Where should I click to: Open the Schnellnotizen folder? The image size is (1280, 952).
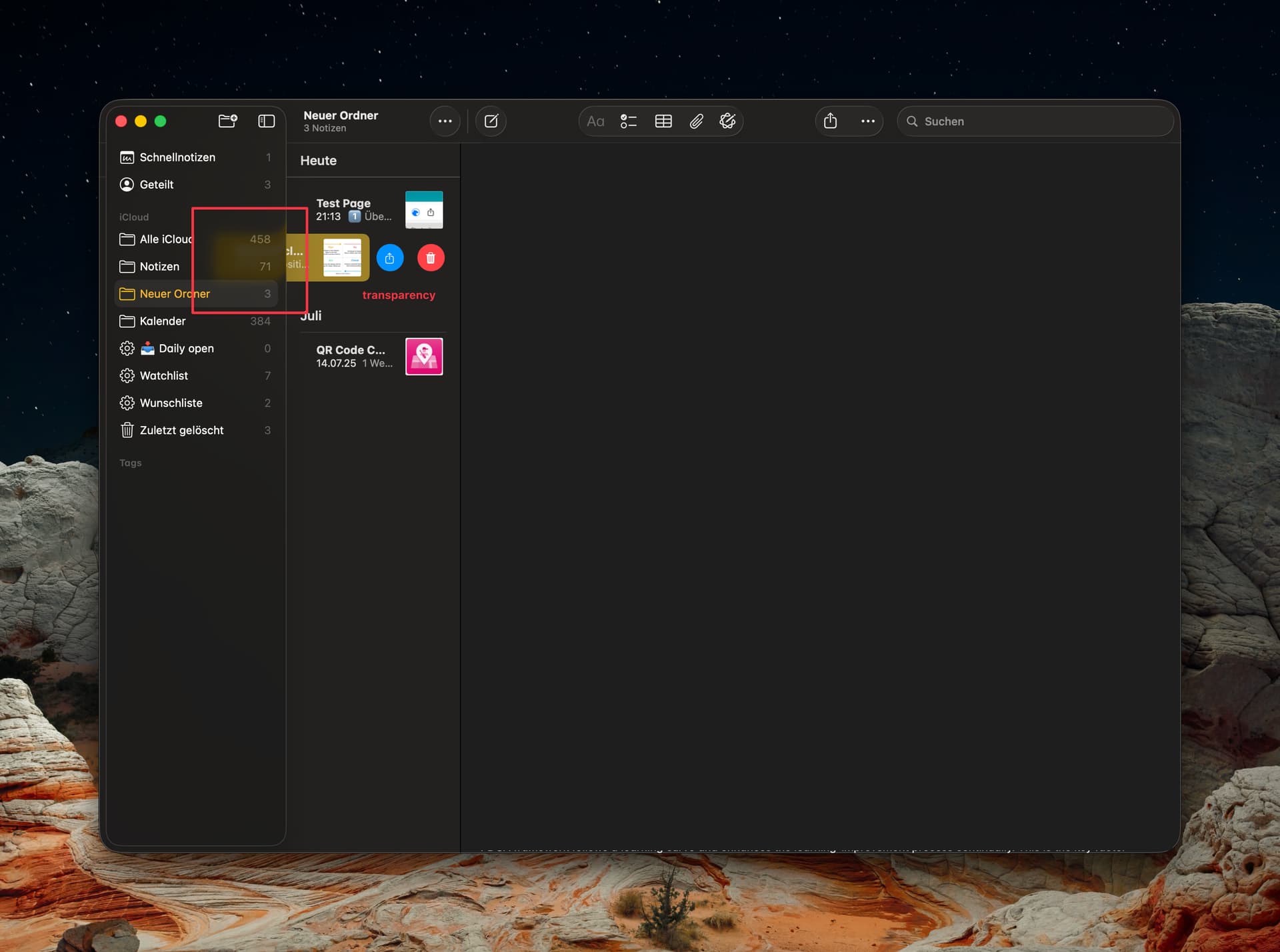pos(177,157)
